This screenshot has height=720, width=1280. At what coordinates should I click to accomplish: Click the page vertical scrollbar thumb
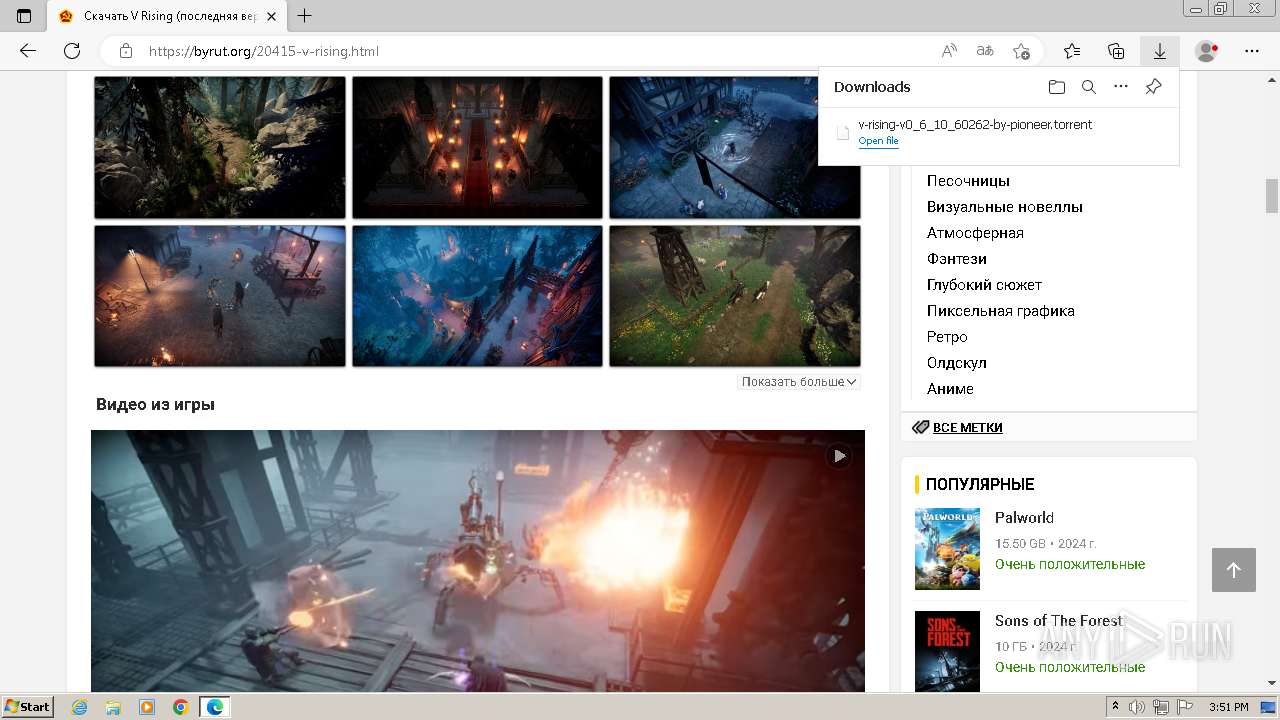coord(1272,196)
